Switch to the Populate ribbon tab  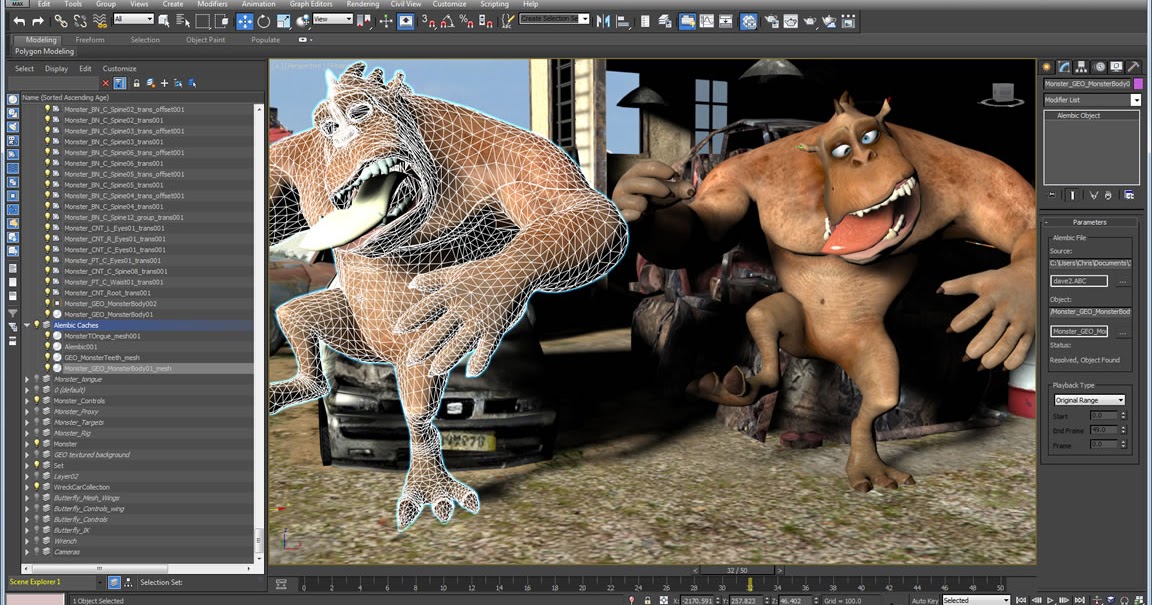coord(265,40)
